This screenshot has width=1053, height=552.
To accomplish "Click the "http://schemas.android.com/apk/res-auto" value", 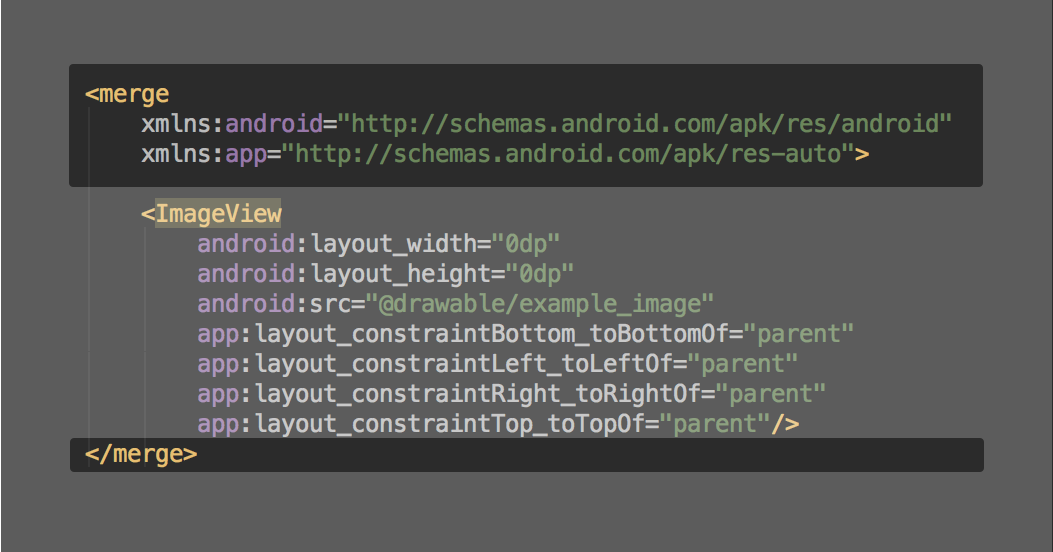I will 568,154.
